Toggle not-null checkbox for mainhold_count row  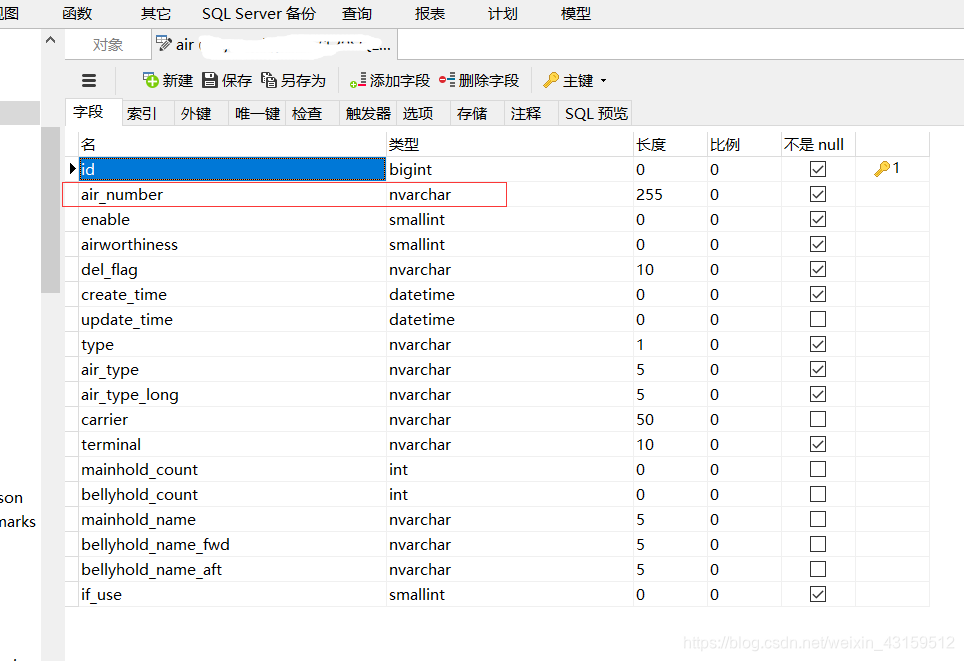(818, 469)
